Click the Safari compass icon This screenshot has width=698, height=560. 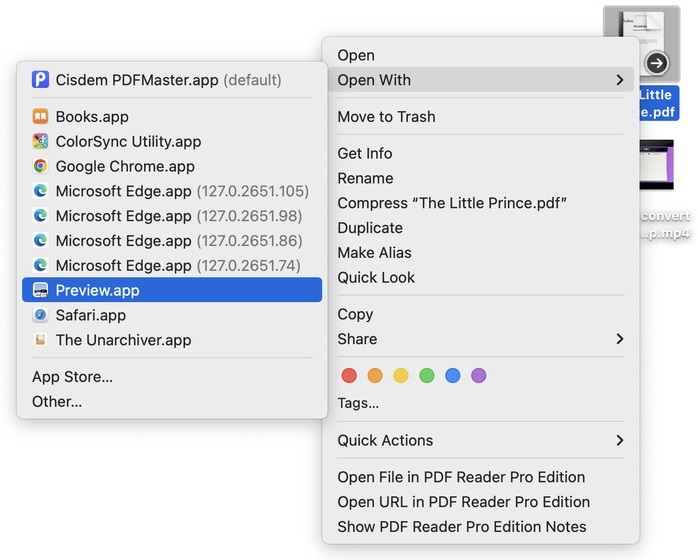tap(40, 315)
